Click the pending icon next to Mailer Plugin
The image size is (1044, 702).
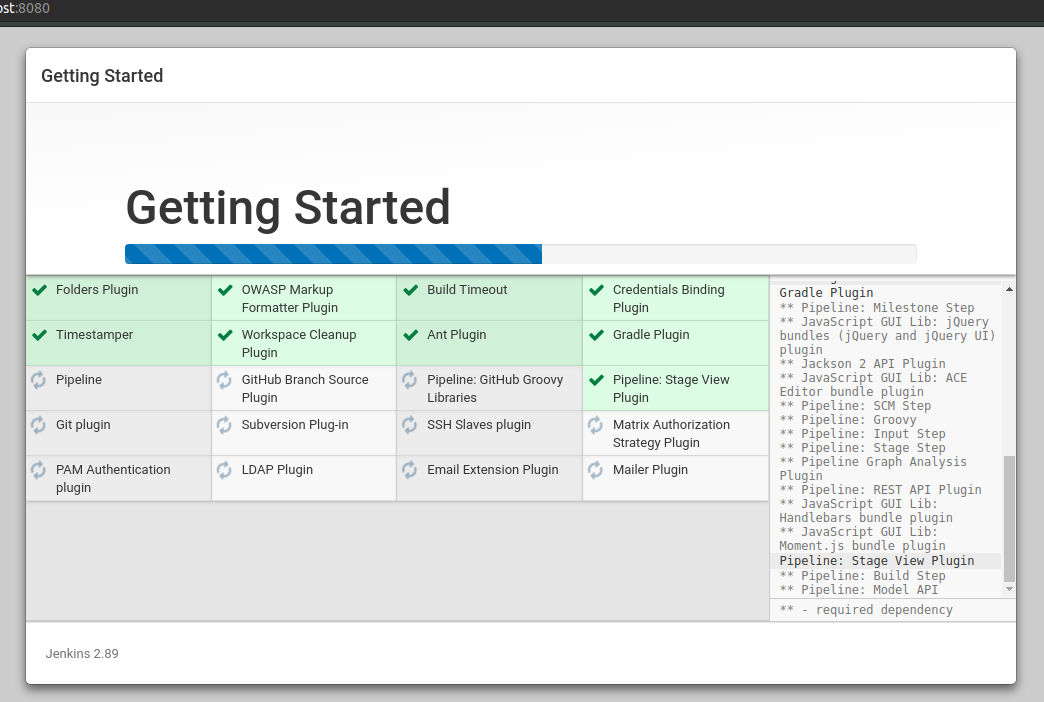595,470
